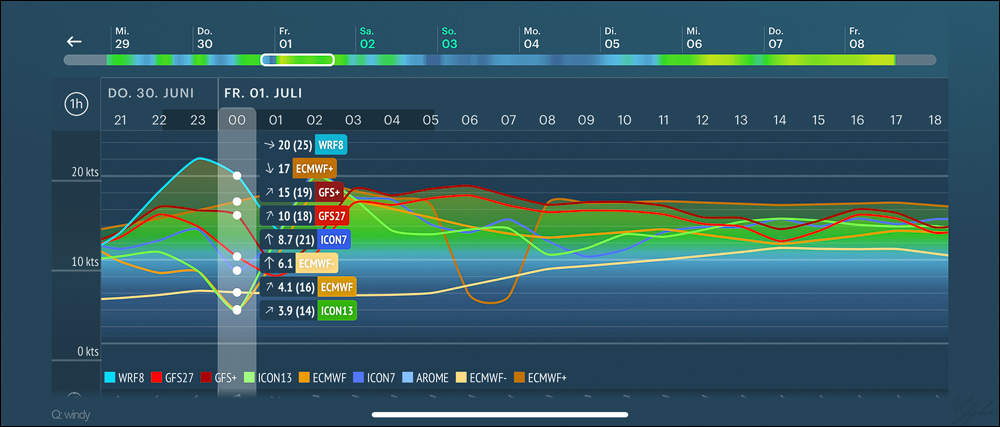Click the ECMWF- tooltip label
Screen dimensions: 1000x427
318,263
